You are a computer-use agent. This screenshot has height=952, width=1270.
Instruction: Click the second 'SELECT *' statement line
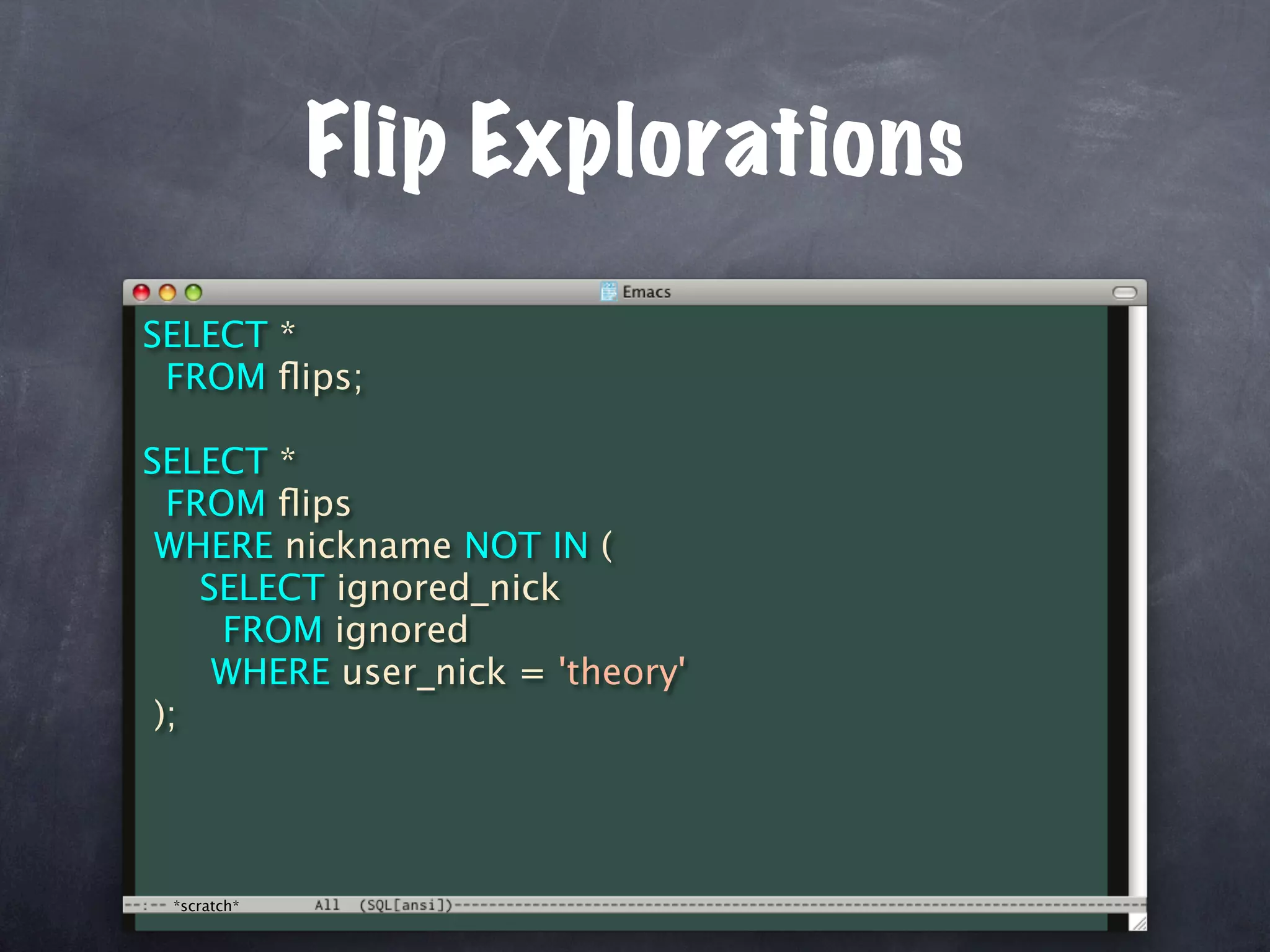click(x=219, y=461)
